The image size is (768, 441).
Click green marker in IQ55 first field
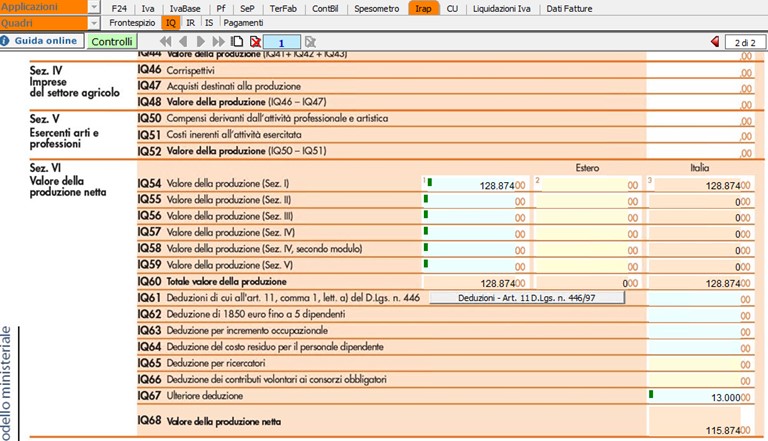coord(426,198)
